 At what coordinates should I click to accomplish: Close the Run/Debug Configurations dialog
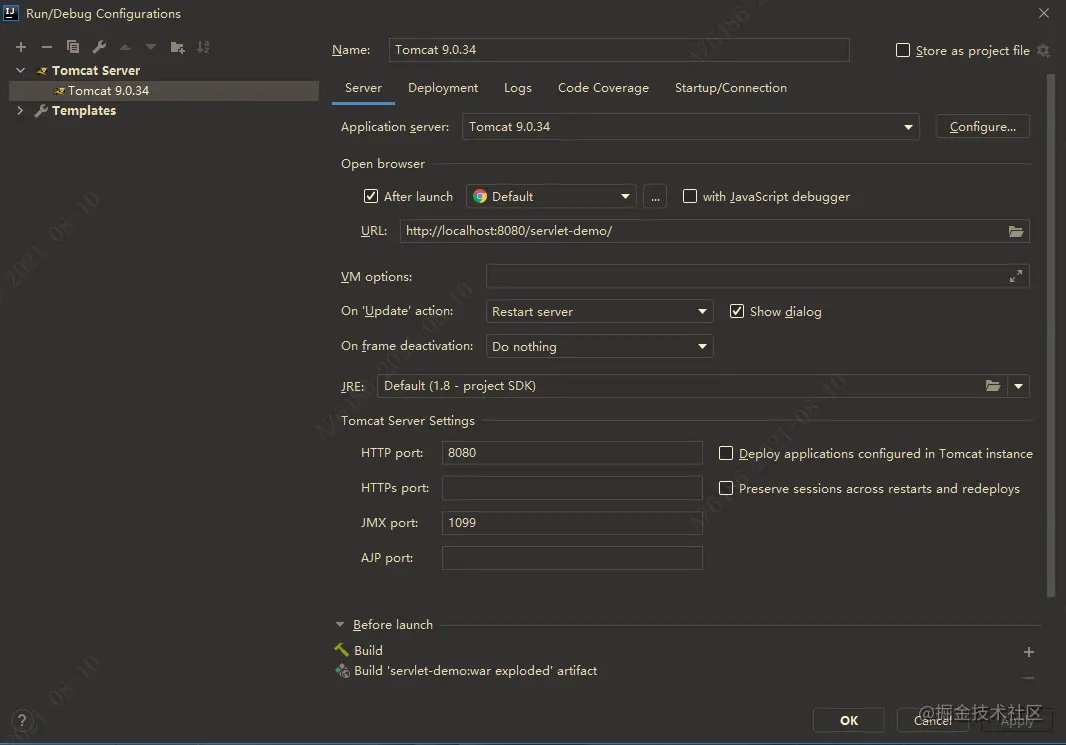pos(1044,13)
